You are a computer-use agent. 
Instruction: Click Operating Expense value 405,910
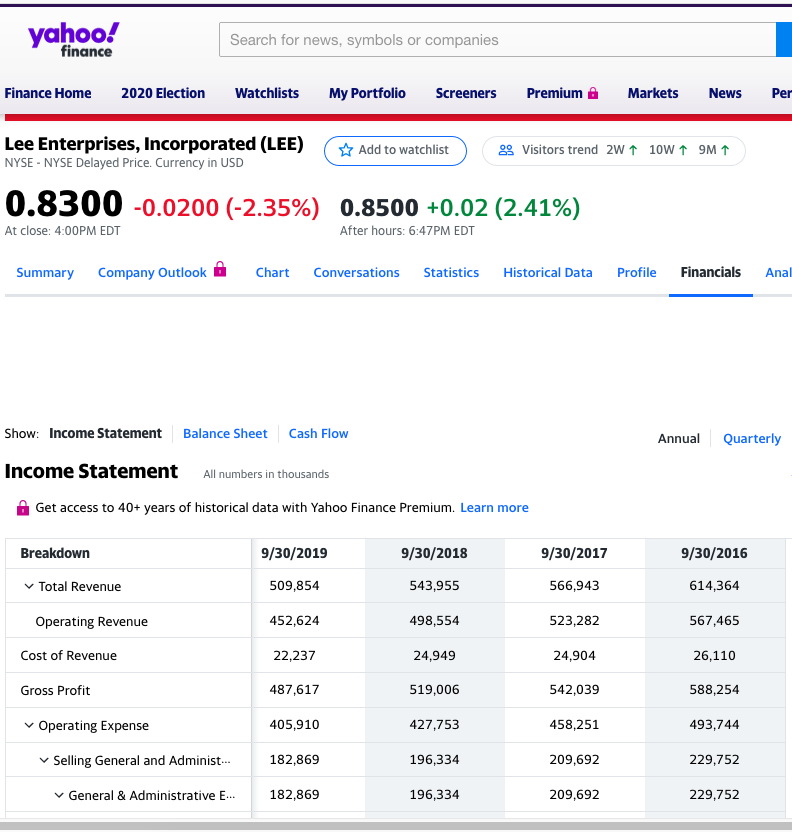(x=294, y=725)
